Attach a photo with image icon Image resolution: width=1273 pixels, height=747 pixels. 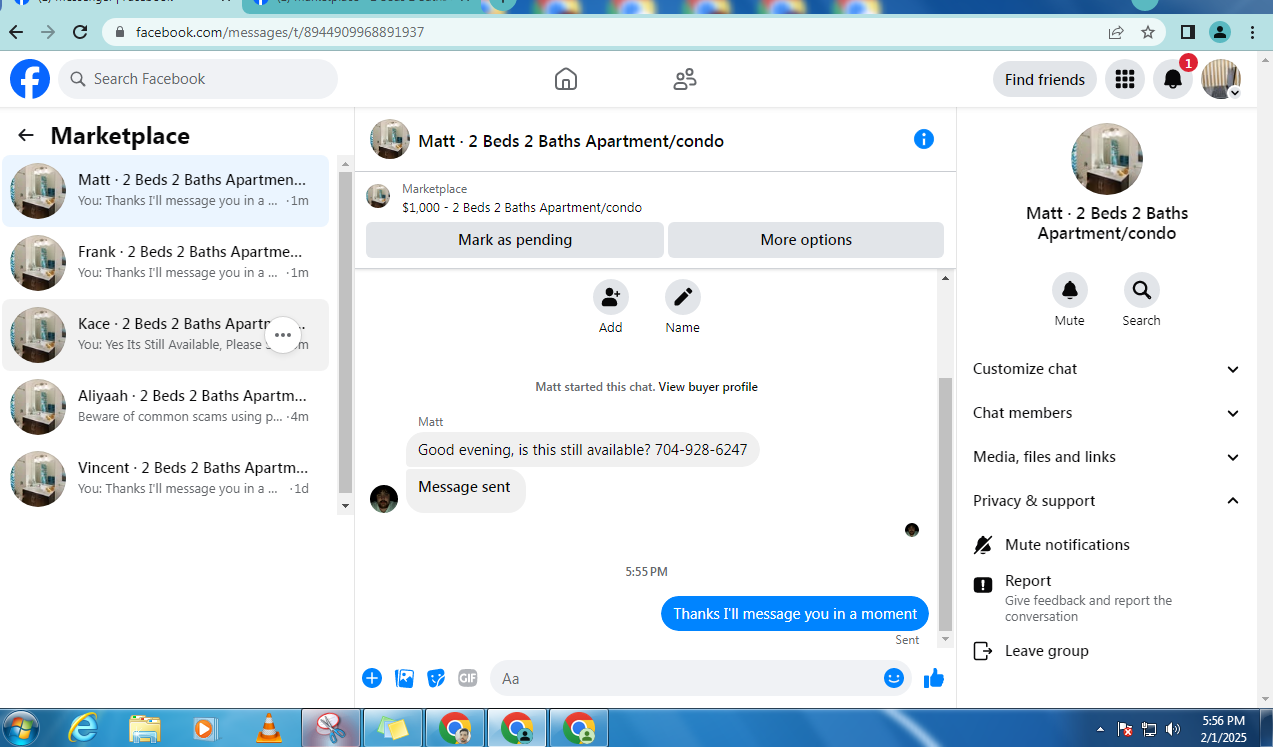point(404,678)
